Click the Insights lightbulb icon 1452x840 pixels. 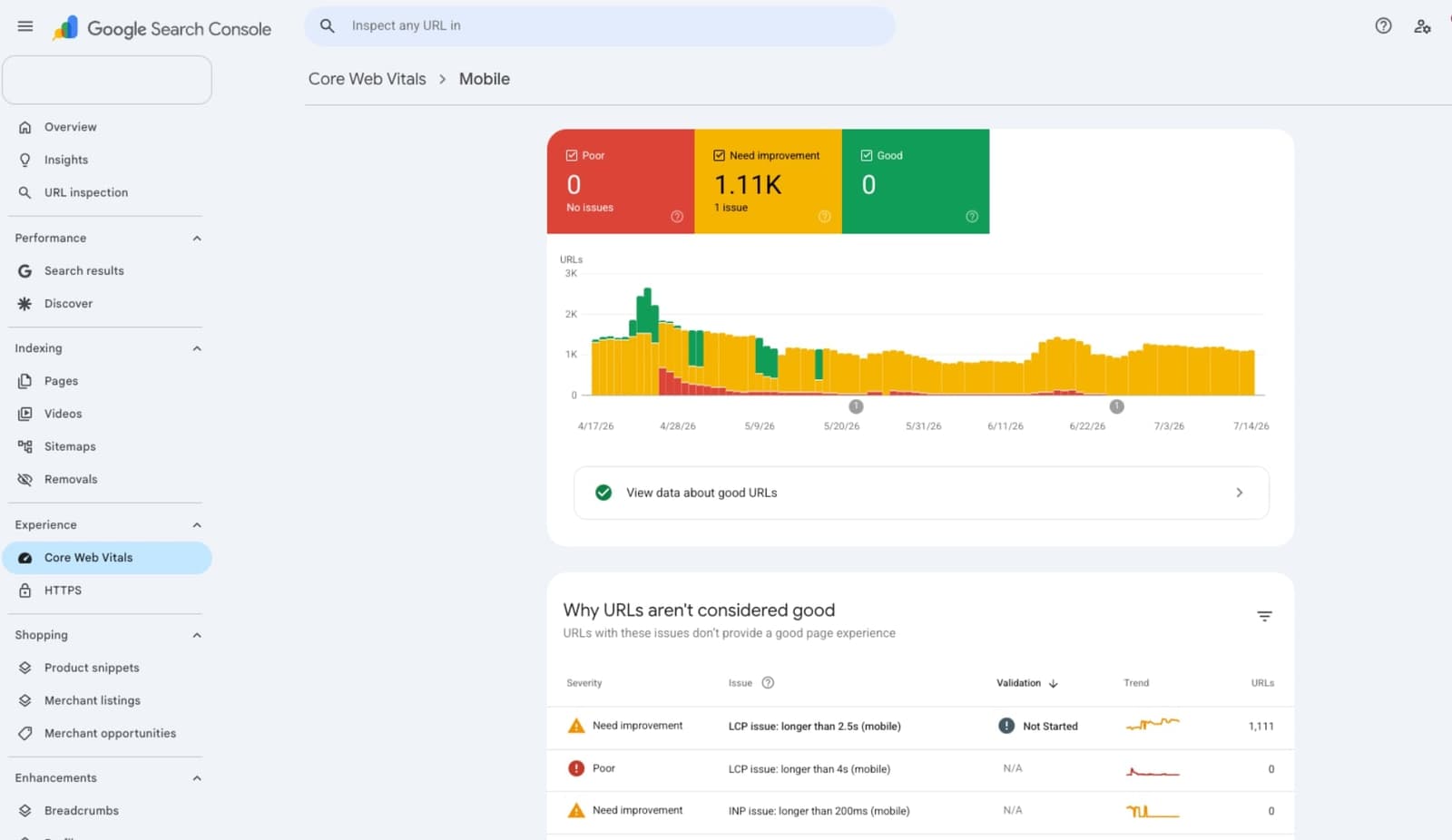click(25, 160)
